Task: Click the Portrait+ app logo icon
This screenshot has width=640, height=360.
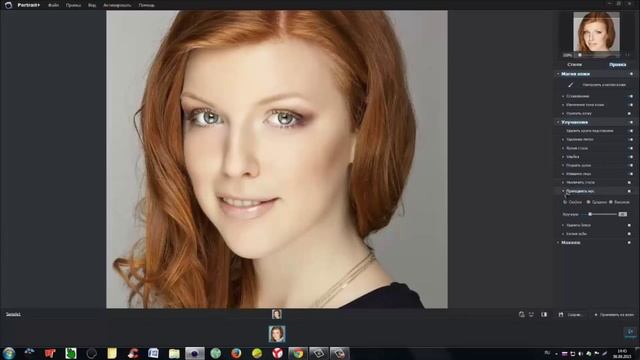Action: coord(8,5)
